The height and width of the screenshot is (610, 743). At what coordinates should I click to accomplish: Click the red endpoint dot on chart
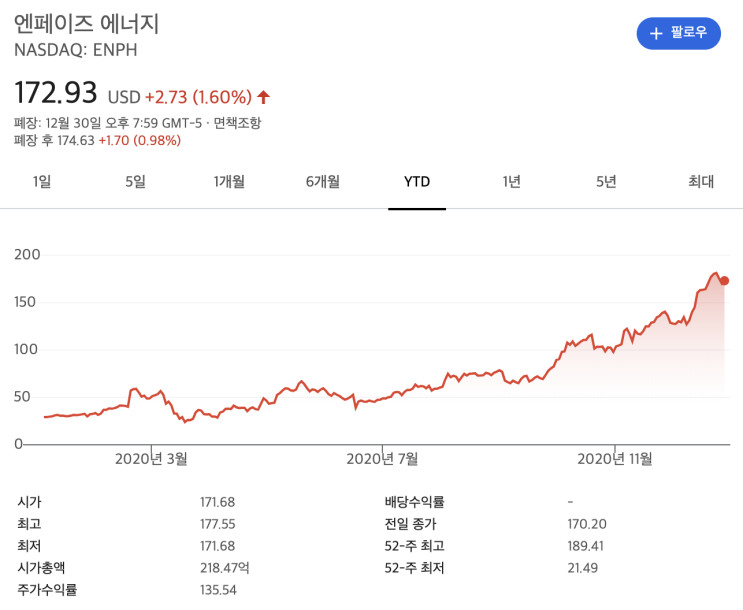click(x=724, y=281)
